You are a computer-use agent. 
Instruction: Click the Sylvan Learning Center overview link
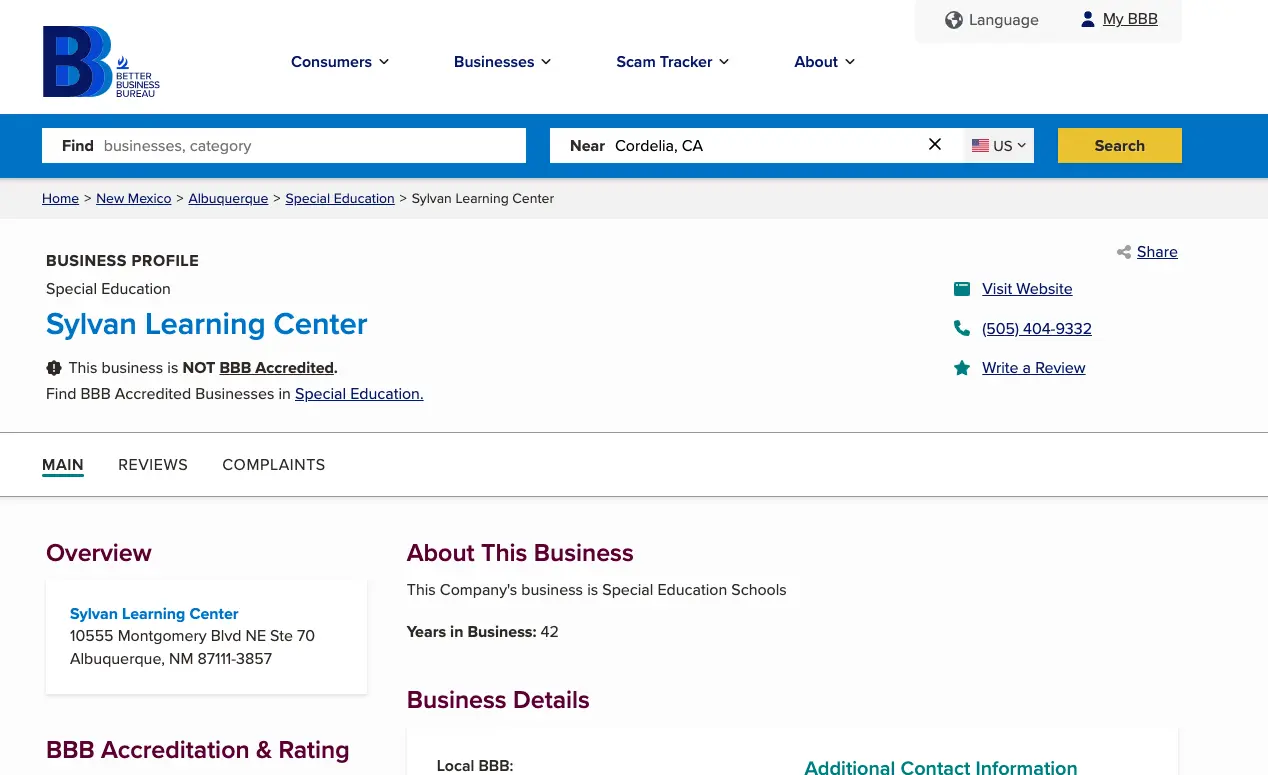[154, 613]
